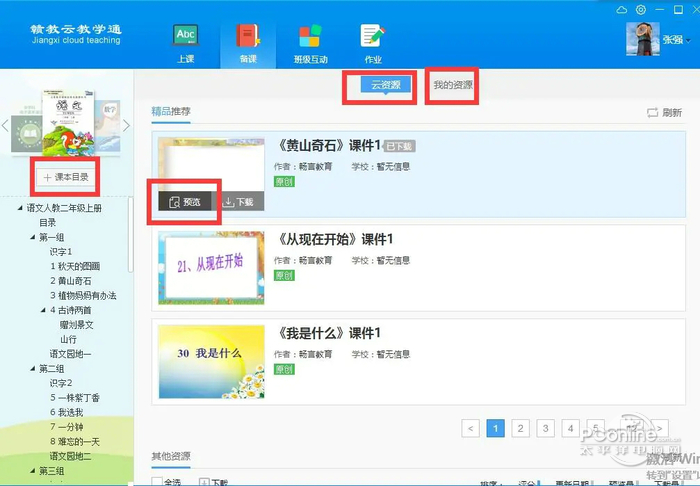The image size is (700, 486).
Task: Collapse the 语文人教二年级上册 tree node
Action: coord(20,208)
